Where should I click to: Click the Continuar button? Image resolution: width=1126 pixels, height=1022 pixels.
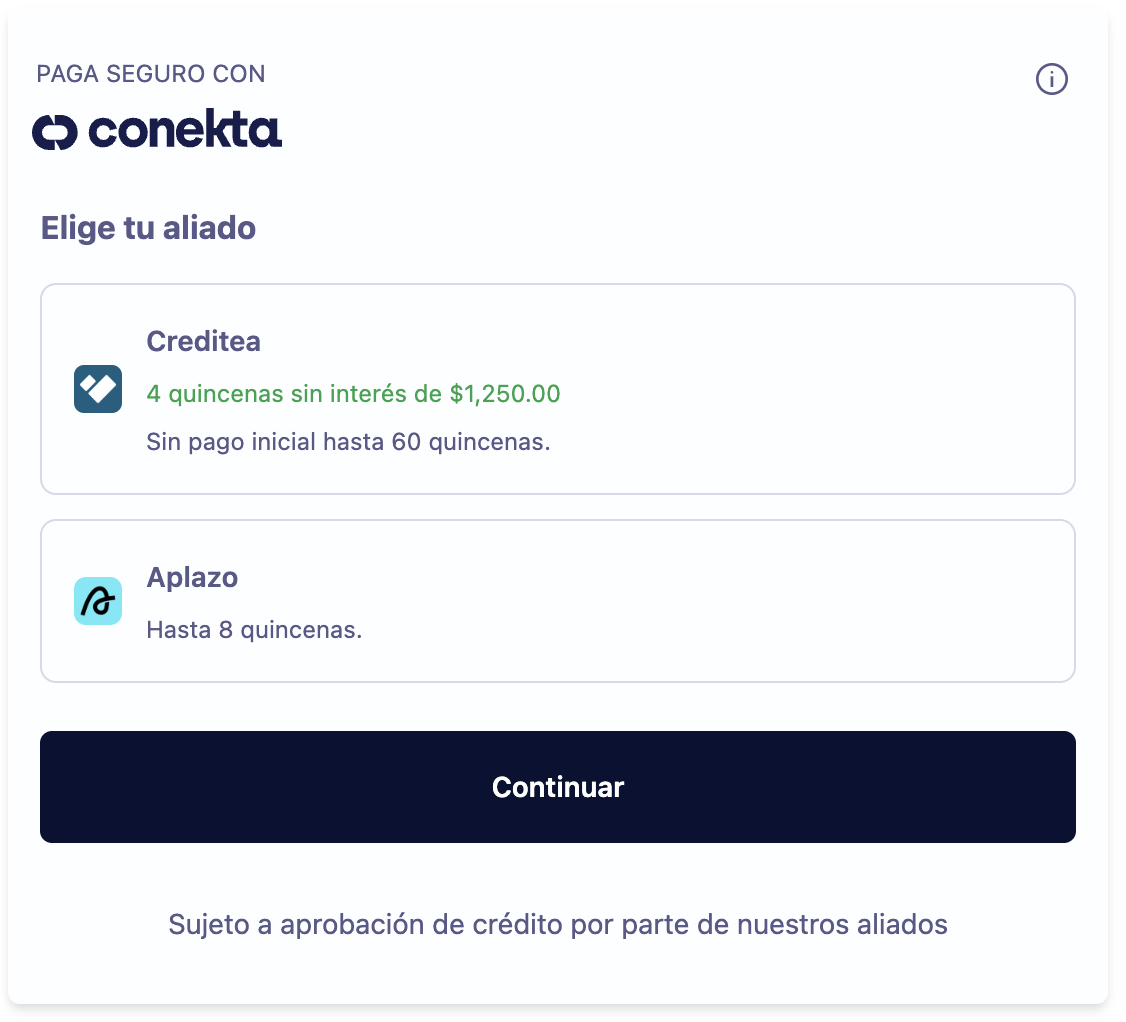[558, 787]
